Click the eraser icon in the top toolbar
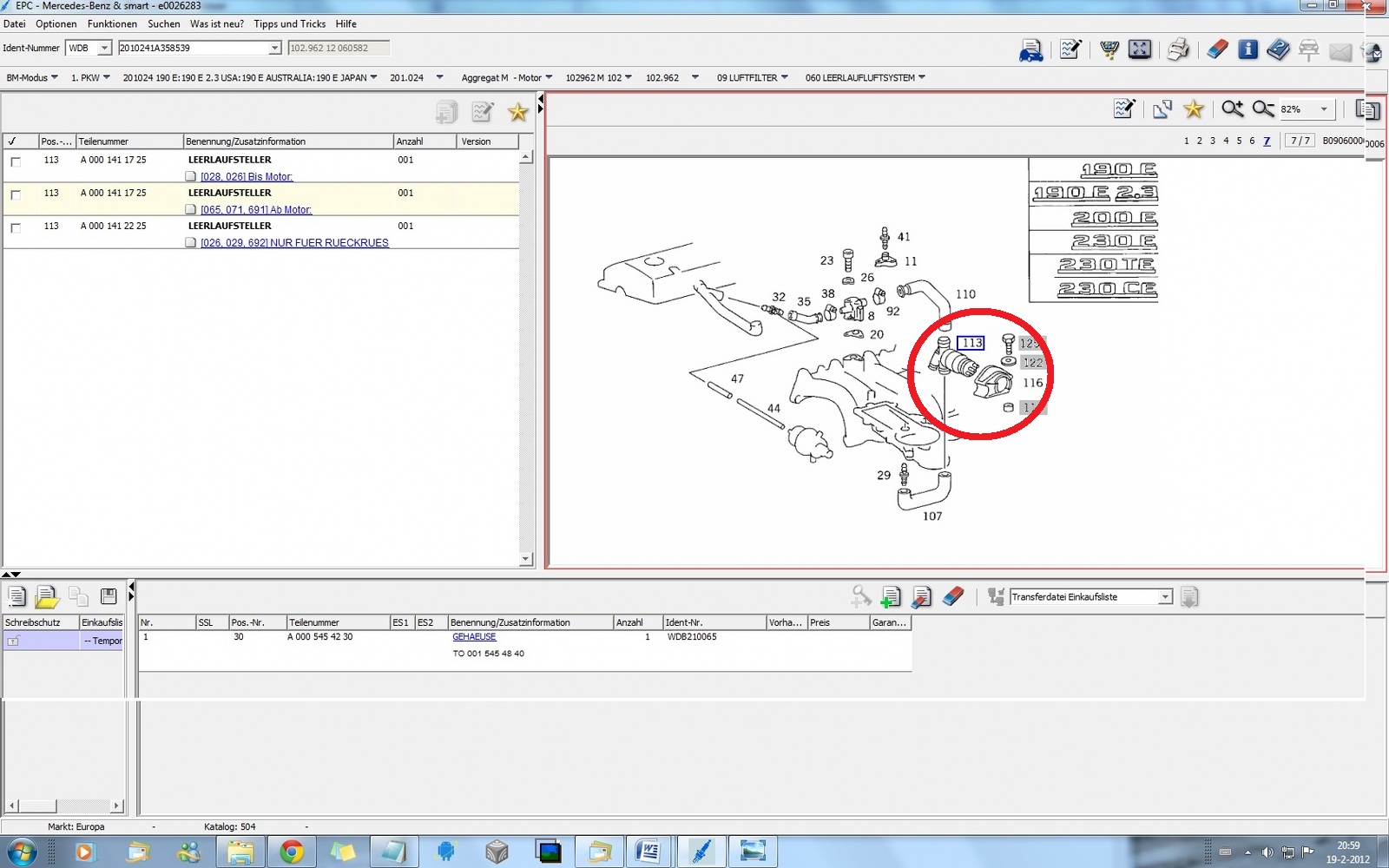1389x868 pixels. coord(1217,49)
